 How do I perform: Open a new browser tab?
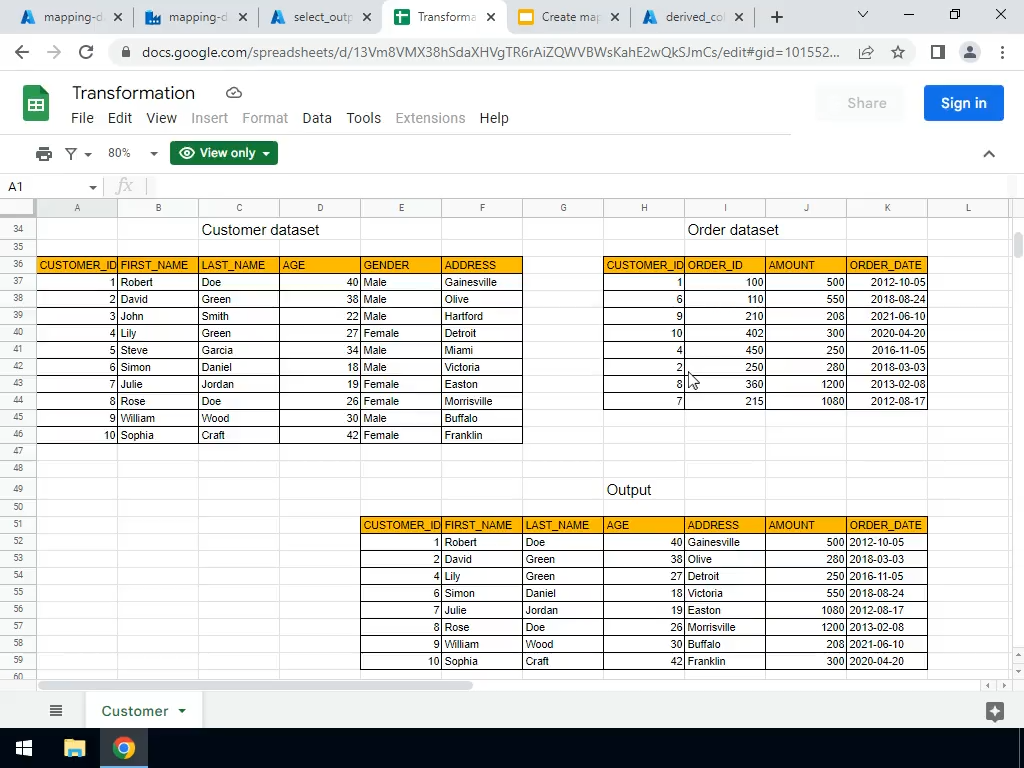[x=776, y=18]
